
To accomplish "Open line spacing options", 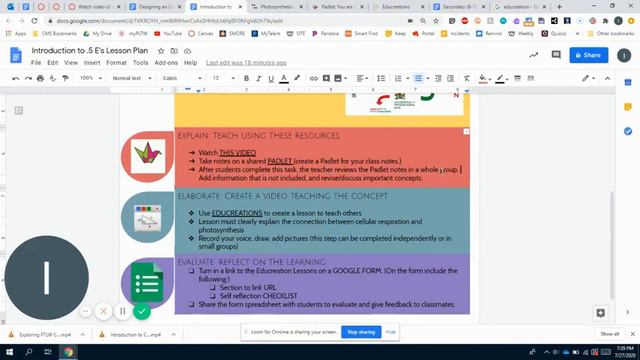I will click(x=381, y=78).
